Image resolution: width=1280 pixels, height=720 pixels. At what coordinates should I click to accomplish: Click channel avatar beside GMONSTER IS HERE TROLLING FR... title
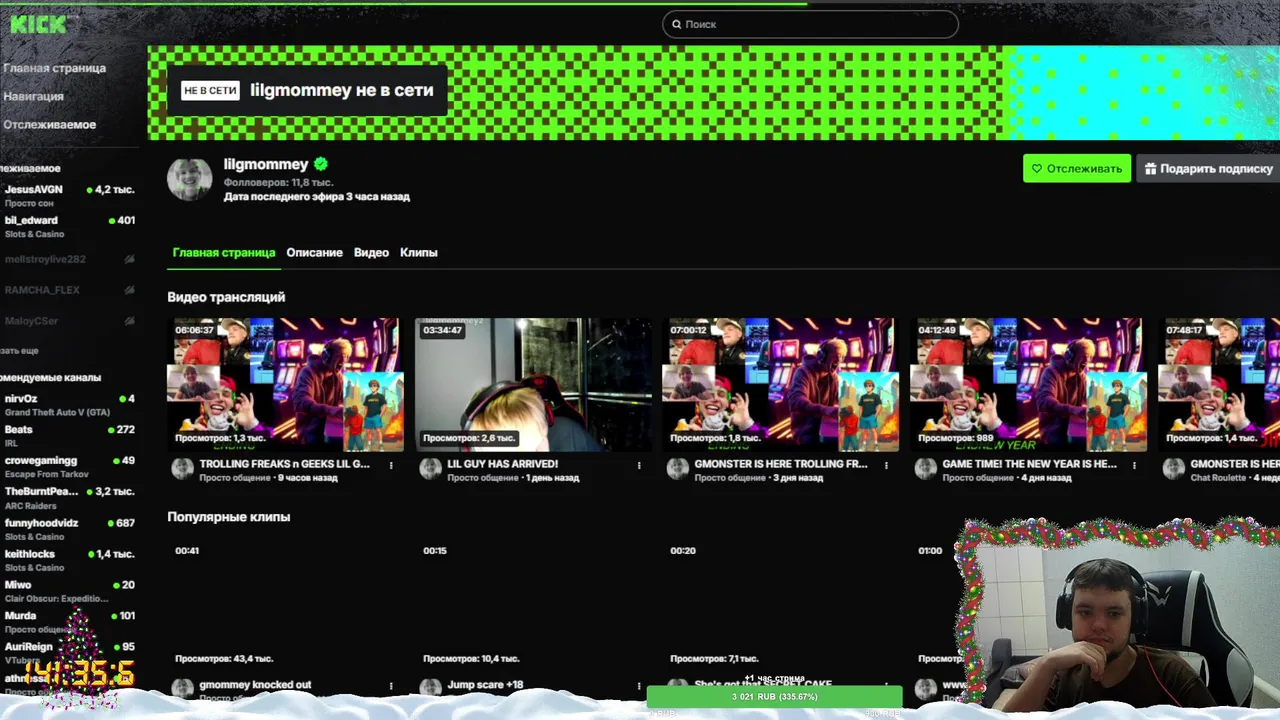[678, 469]
